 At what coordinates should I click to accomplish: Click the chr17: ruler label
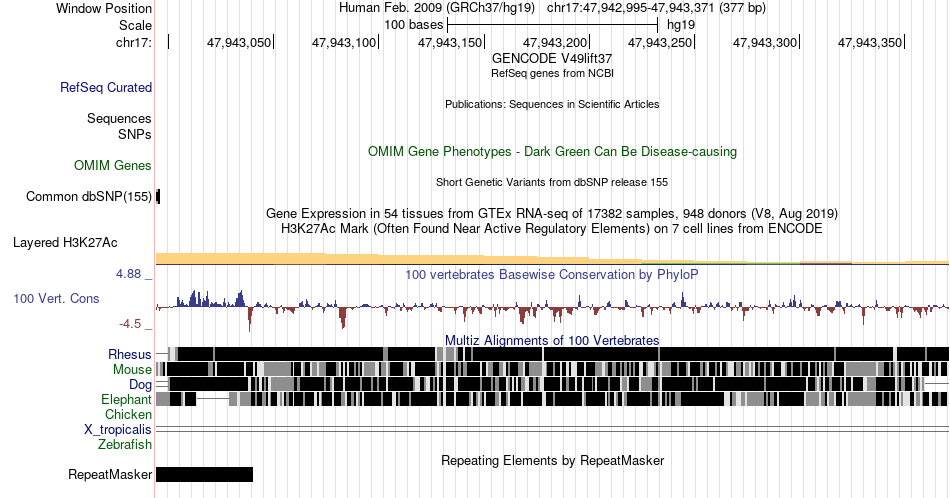(134, 42)
